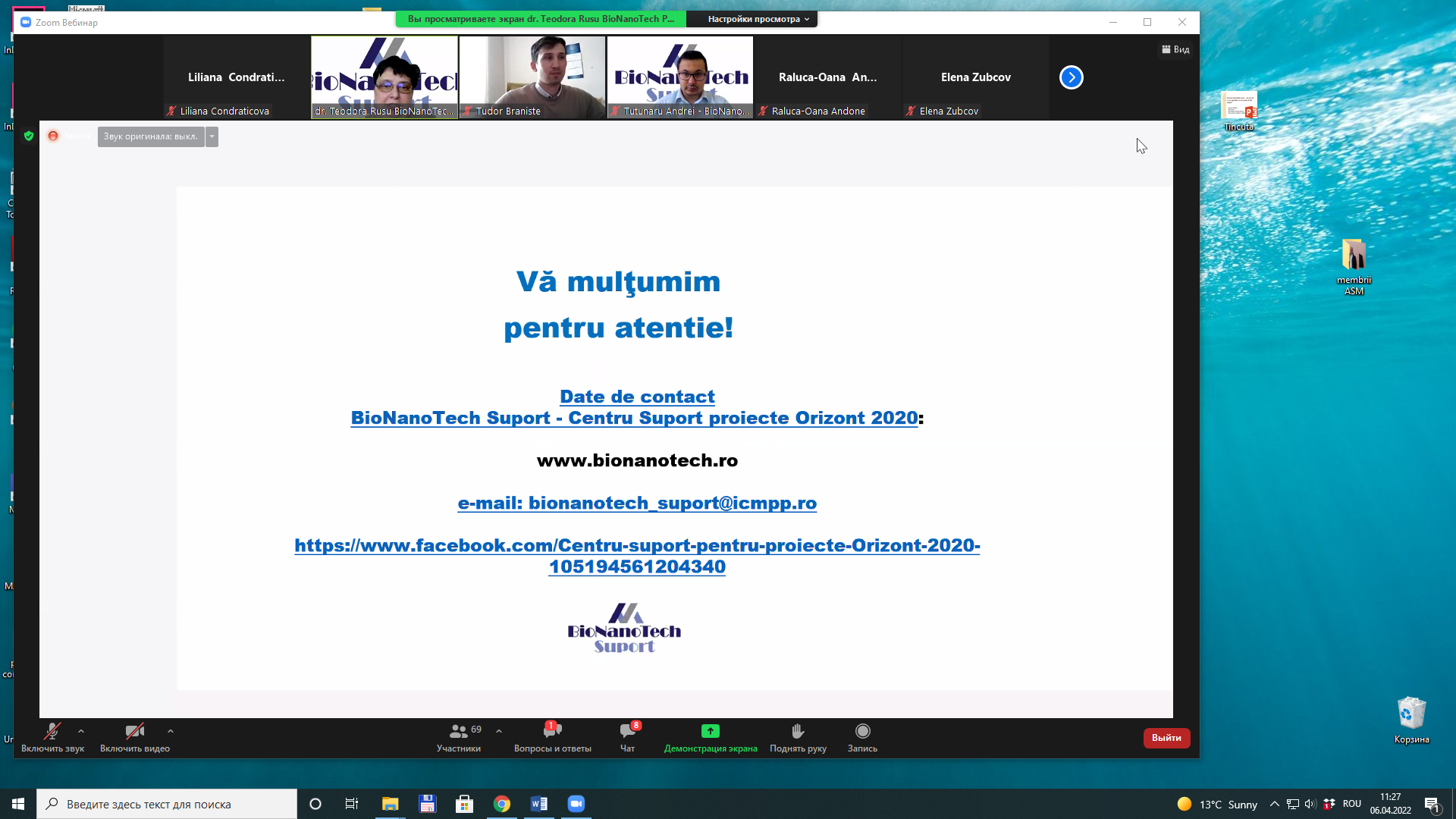Open Настройки просмотра view options dropdown

(x=758, y=19)
